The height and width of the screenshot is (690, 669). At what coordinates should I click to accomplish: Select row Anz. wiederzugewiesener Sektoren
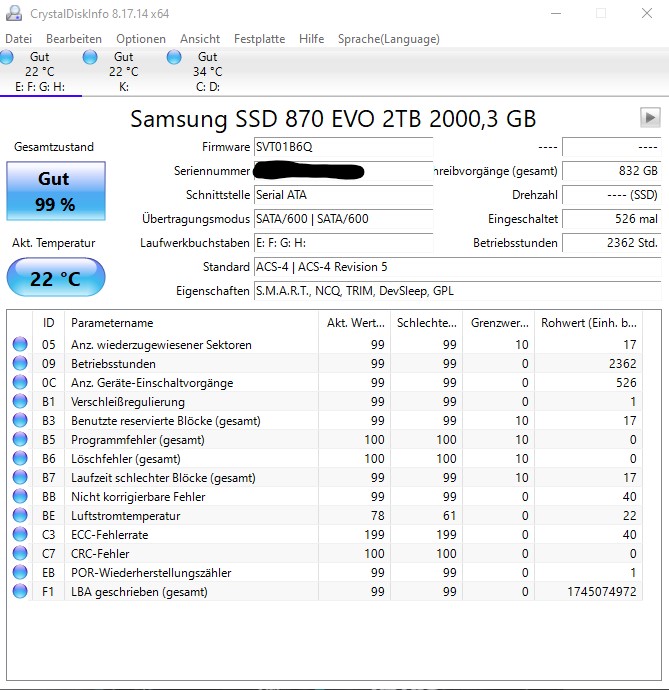coord(325,344)
